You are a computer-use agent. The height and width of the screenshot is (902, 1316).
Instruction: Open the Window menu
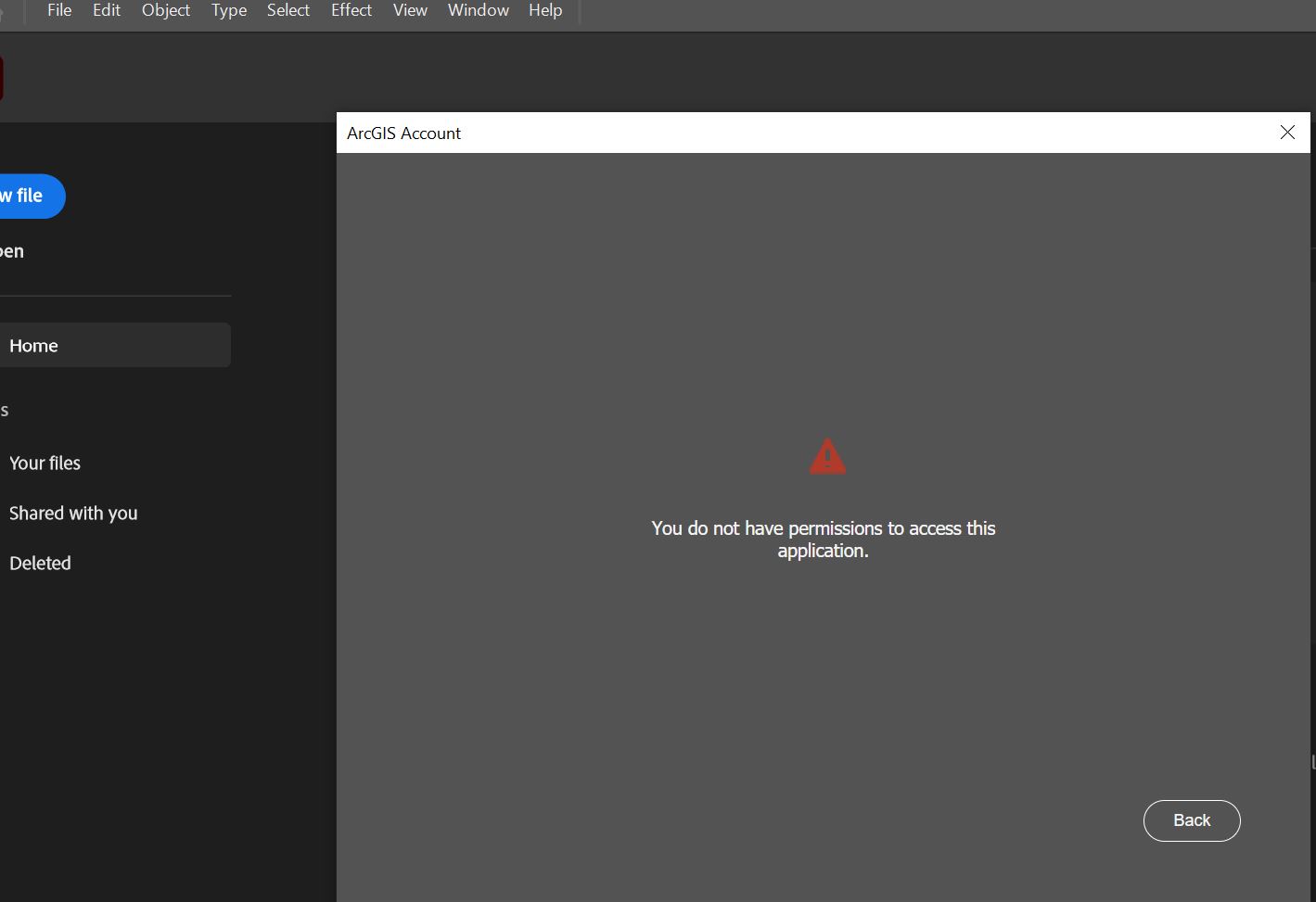coord(479,10)
